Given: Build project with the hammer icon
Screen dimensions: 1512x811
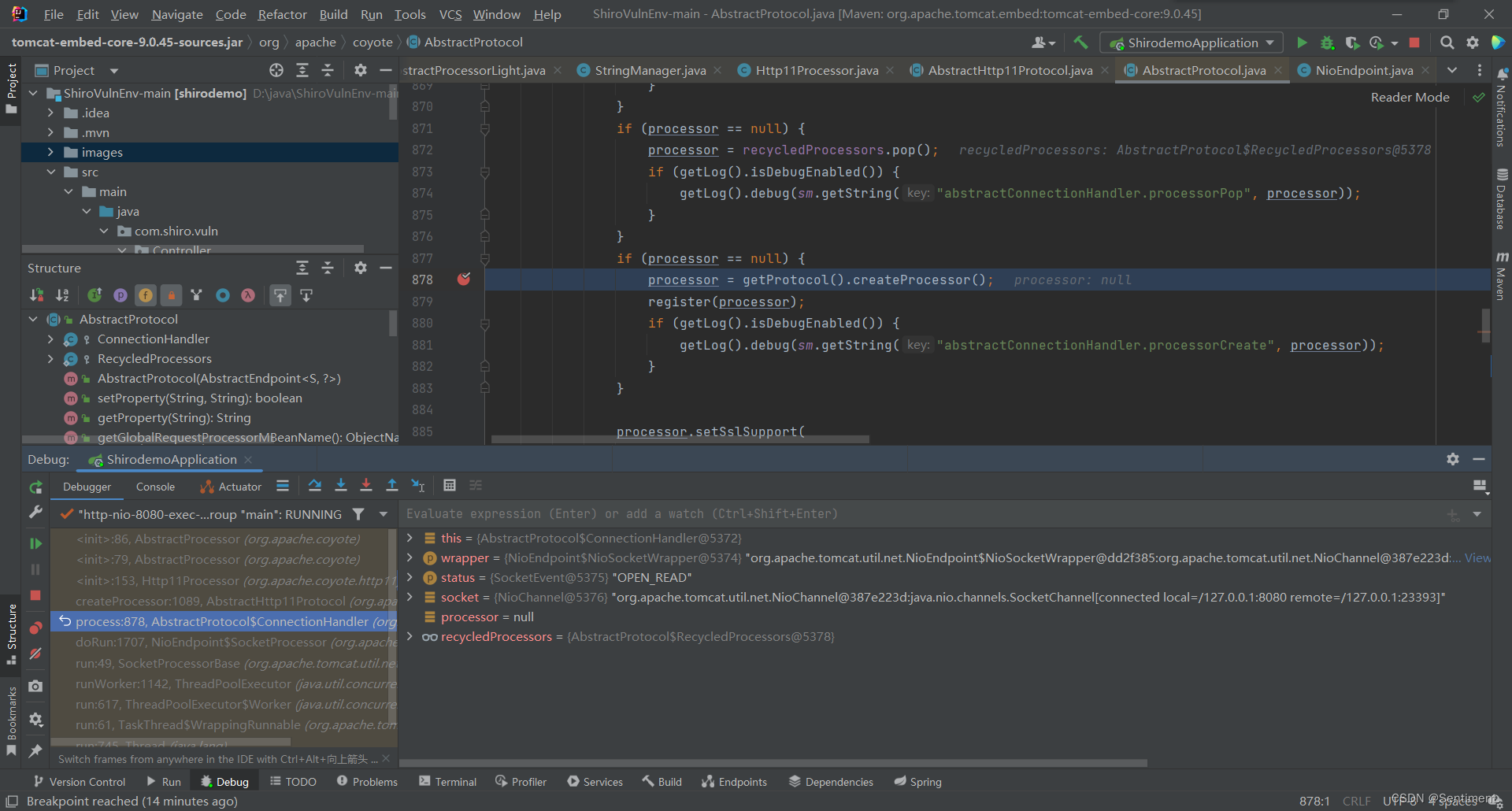Looking at the screenshot, I should pyautogui.click(x=1080, y=43).
